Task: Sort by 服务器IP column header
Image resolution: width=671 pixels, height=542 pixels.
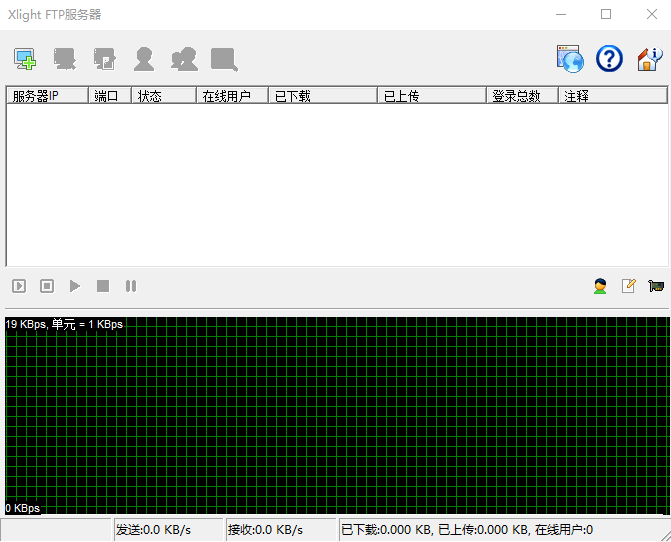Action: [47, 95]
